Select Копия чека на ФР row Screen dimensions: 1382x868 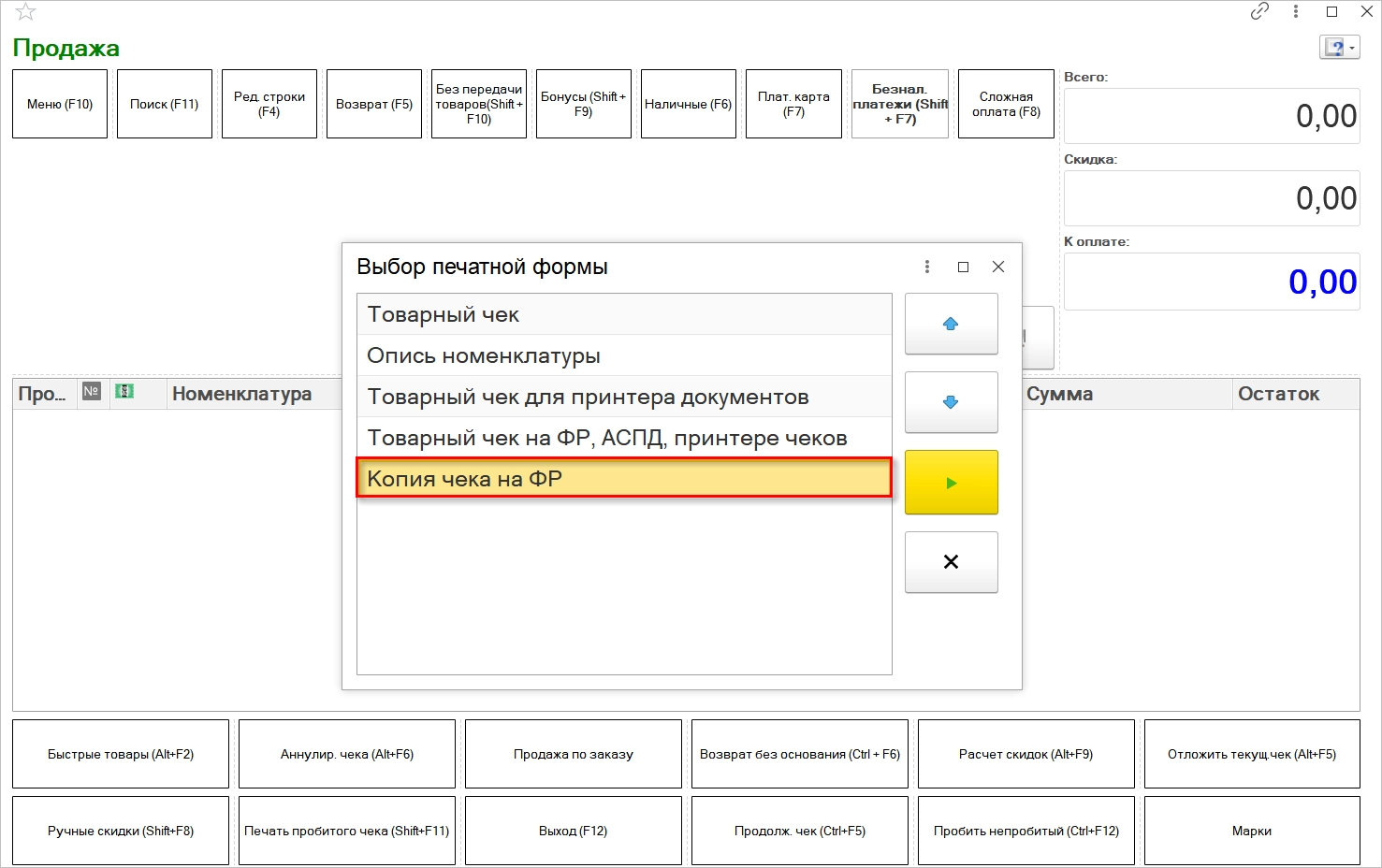point(624,478)
